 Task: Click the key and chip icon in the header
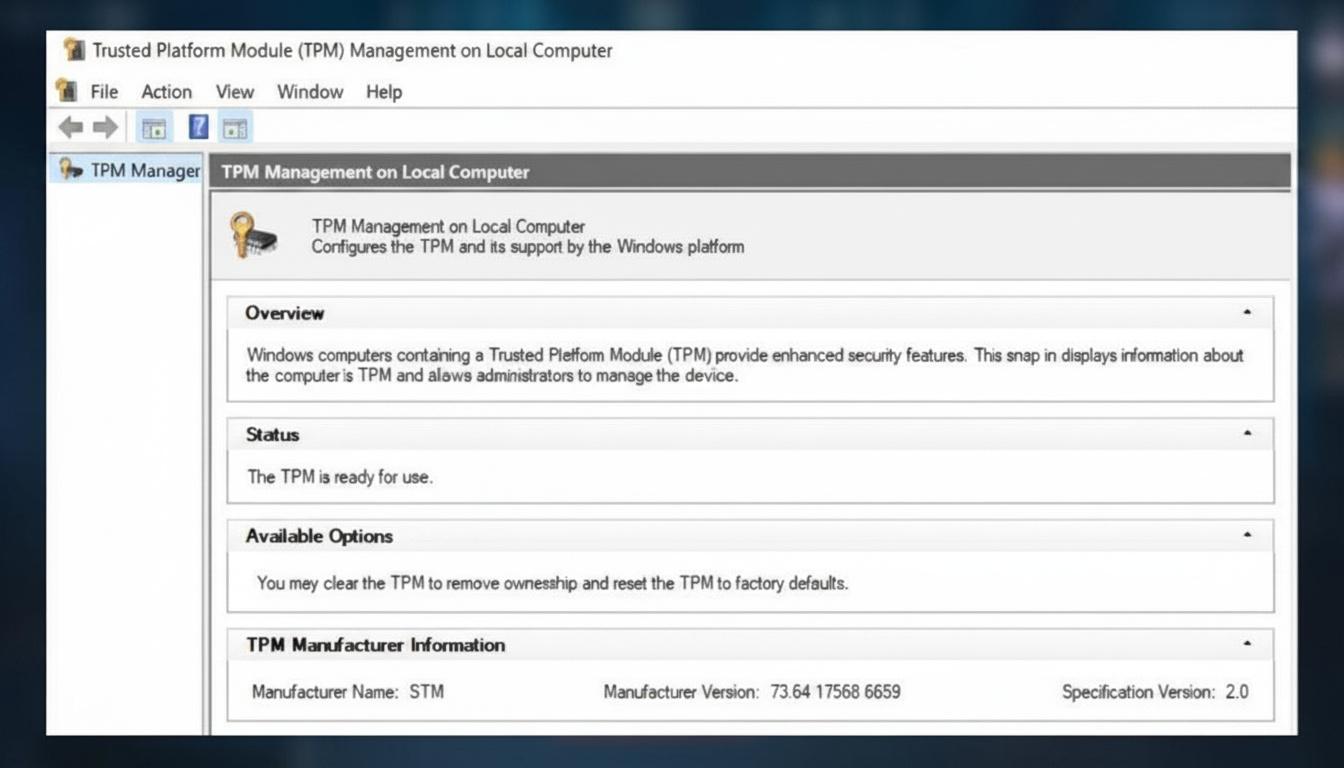[x=253, y=235]
